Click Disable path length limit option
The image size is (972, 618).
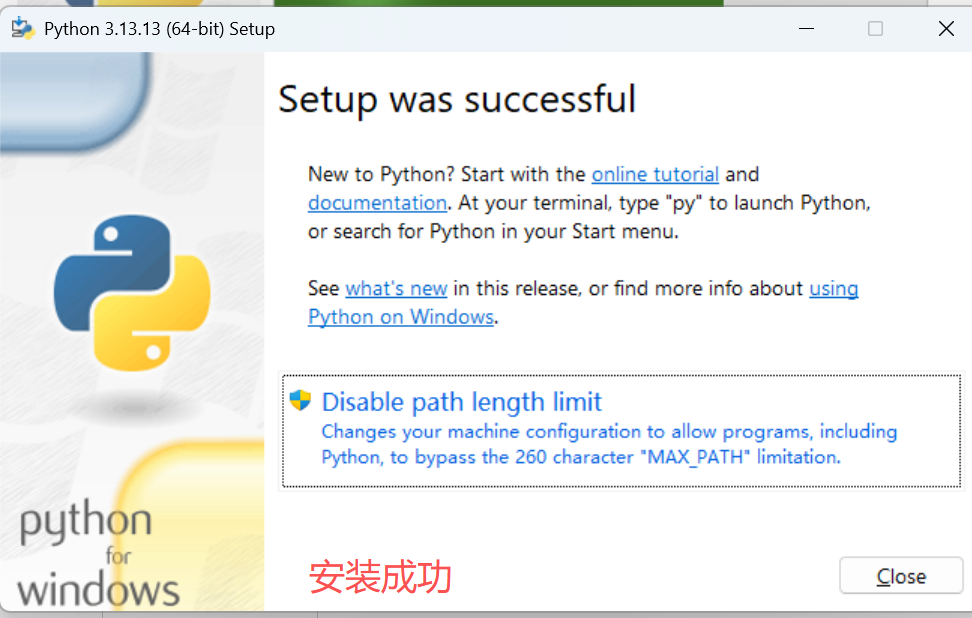tap(622, 430)
